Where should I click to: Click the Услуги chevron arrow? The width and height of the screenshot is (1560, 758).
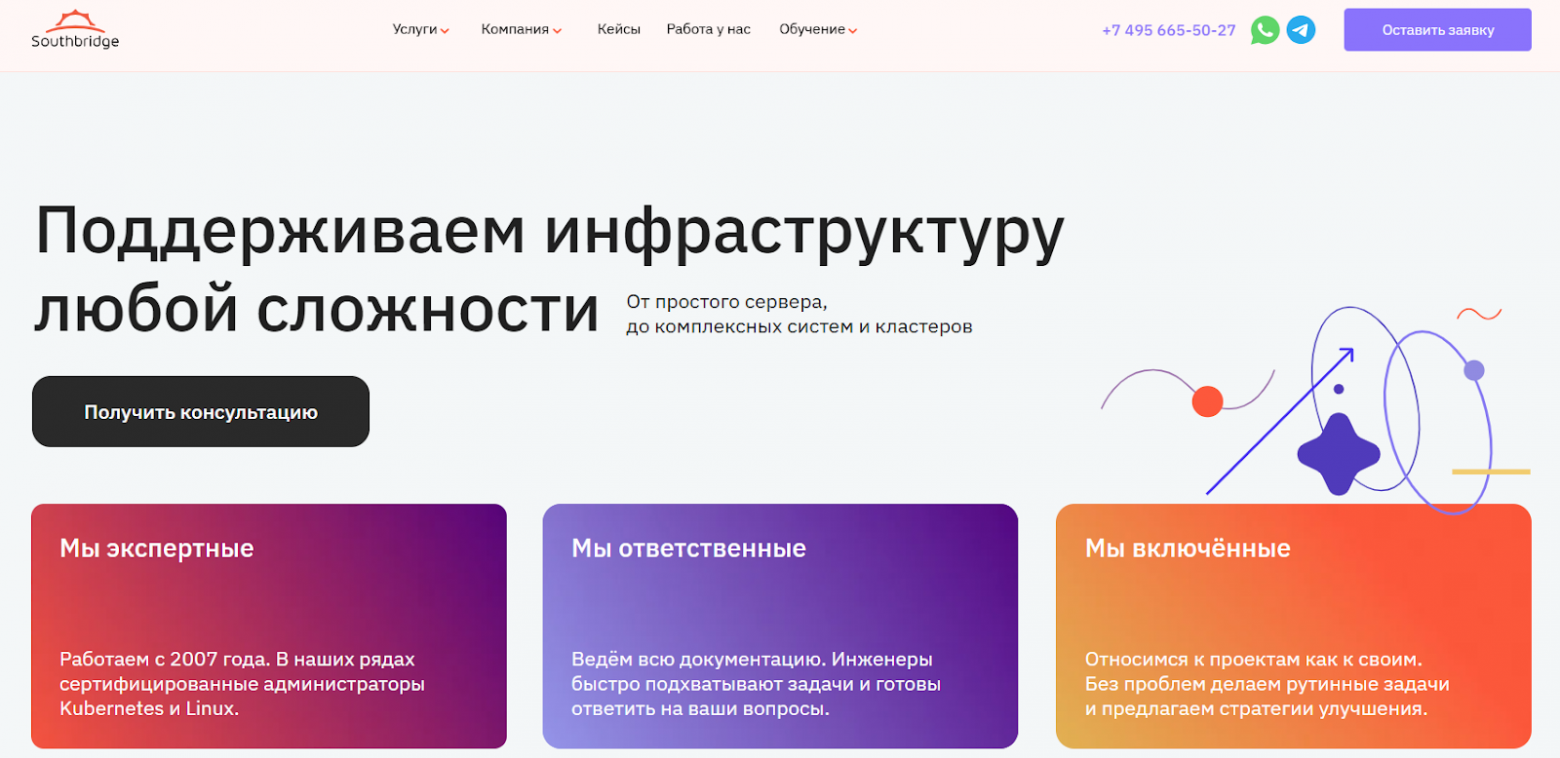[444, 31]
